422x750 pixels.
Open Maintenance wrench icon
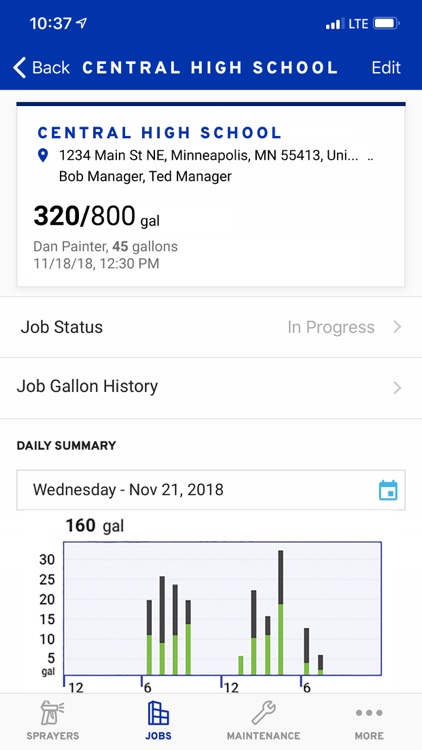[263, 713]
